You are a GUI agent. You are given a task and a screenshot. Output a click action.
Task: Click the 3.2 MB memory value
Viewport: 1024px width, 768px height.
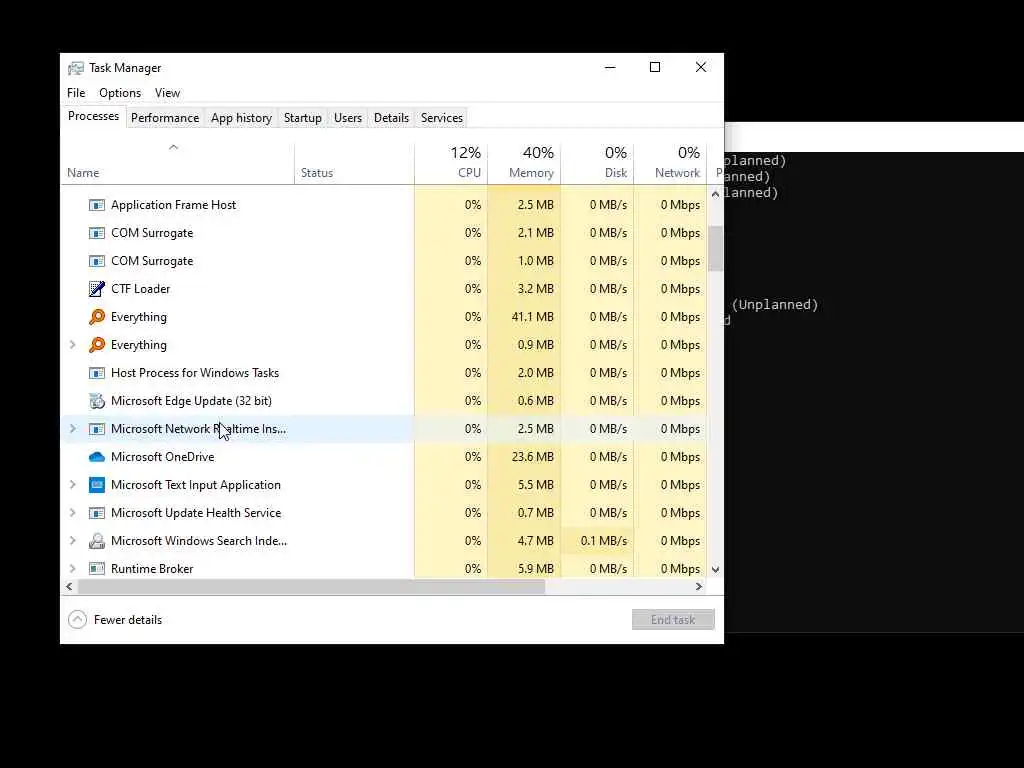click(536, 289)
